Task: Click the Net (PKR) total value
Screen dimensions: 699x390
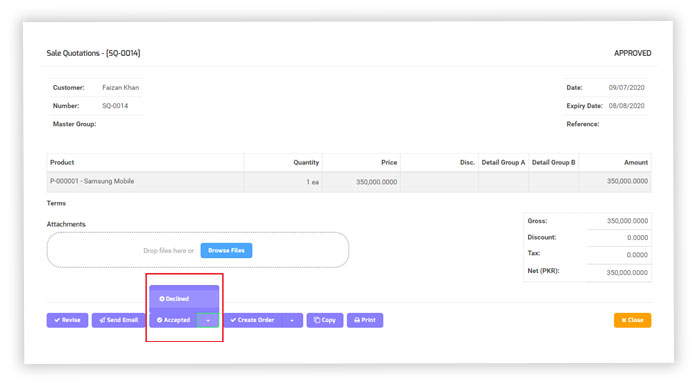Action: [627, 272]
